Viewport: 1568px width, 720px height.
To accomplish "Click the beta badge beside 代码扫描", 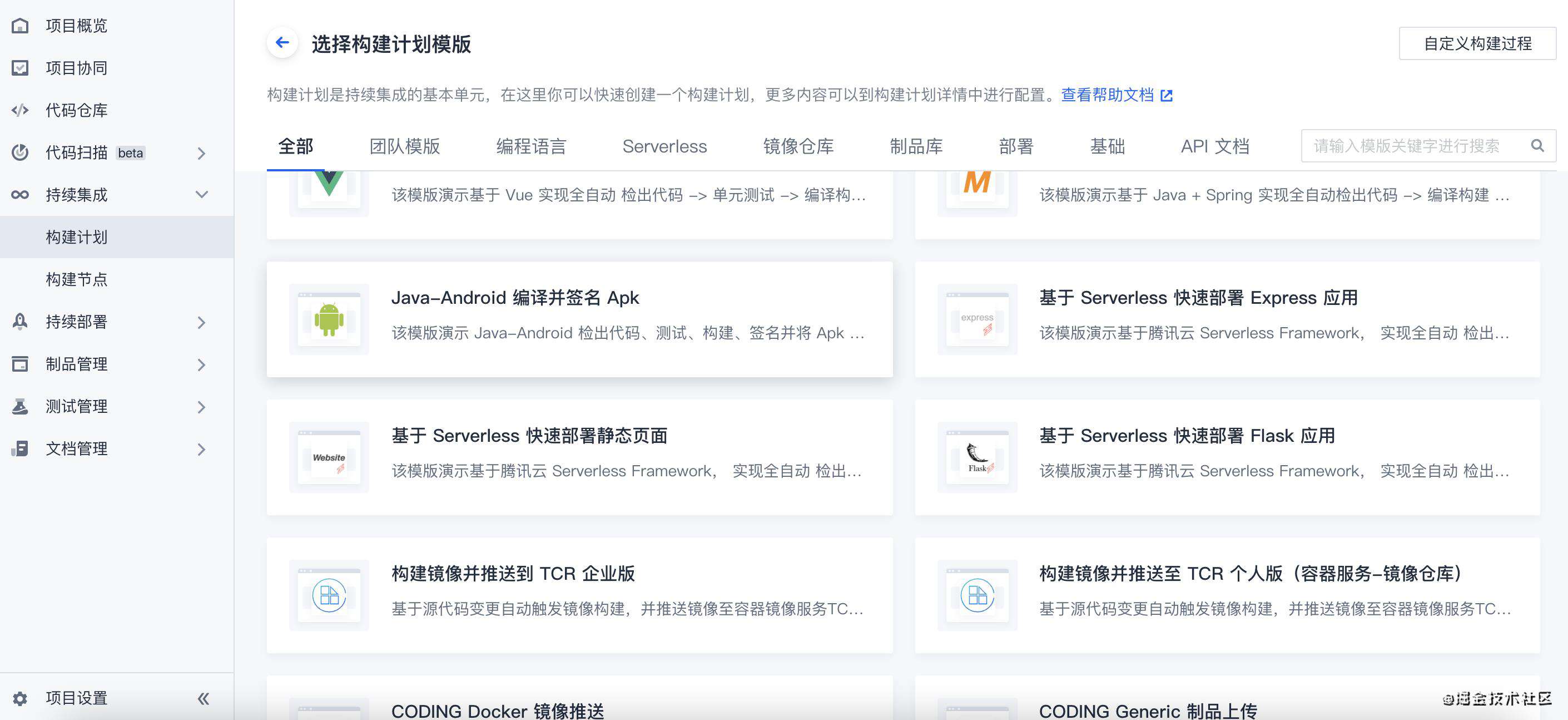I will coord(130,153).
